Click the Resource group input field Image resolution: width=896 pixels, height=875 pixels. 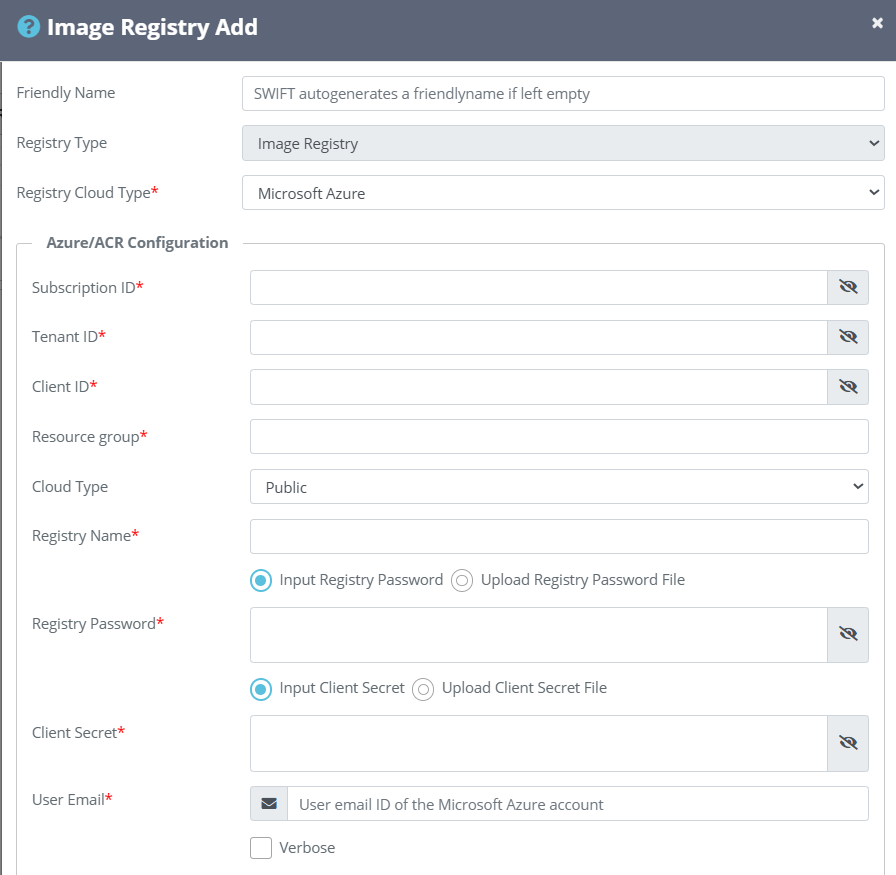(x=559, y=437)
